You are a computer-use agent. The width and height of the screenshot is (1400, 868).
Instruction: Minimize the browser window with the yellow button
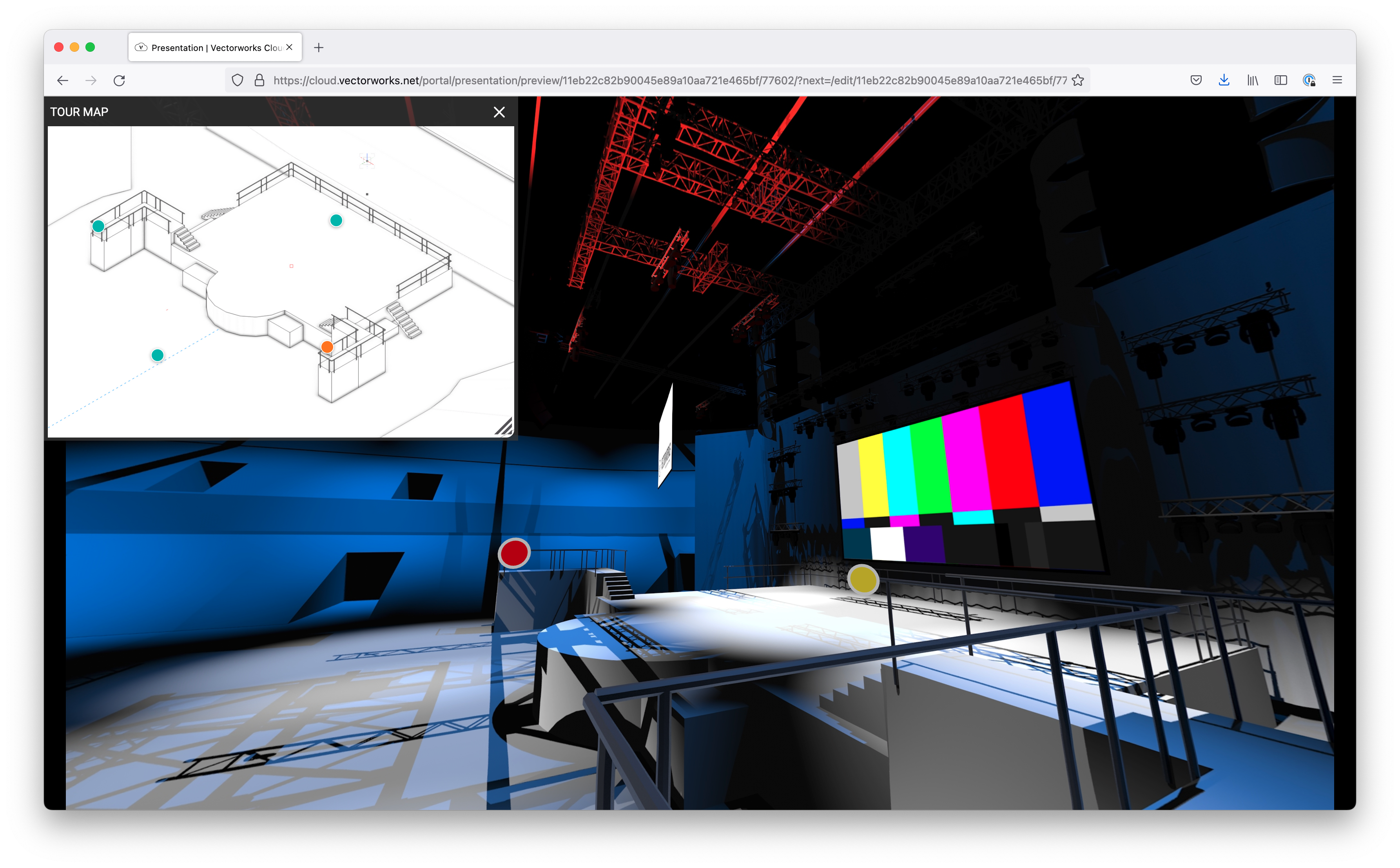coord(74,47)
